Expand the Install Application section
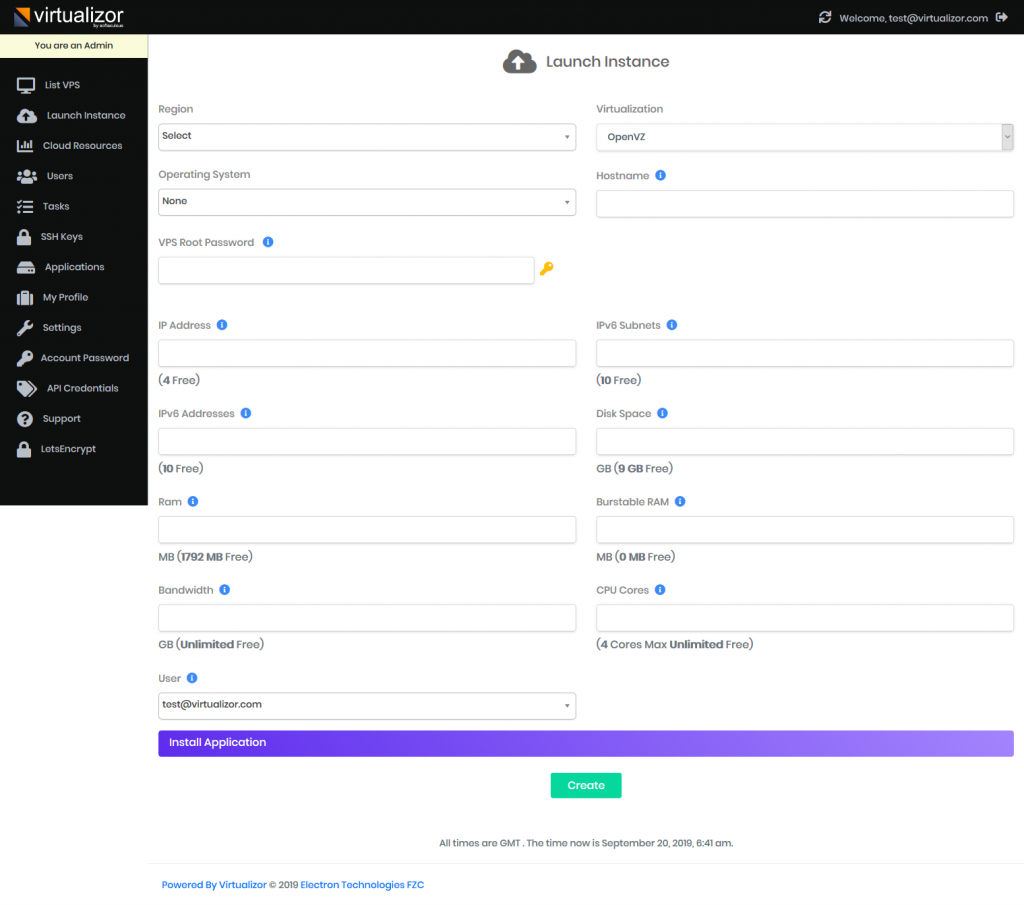 pos(585,743)
